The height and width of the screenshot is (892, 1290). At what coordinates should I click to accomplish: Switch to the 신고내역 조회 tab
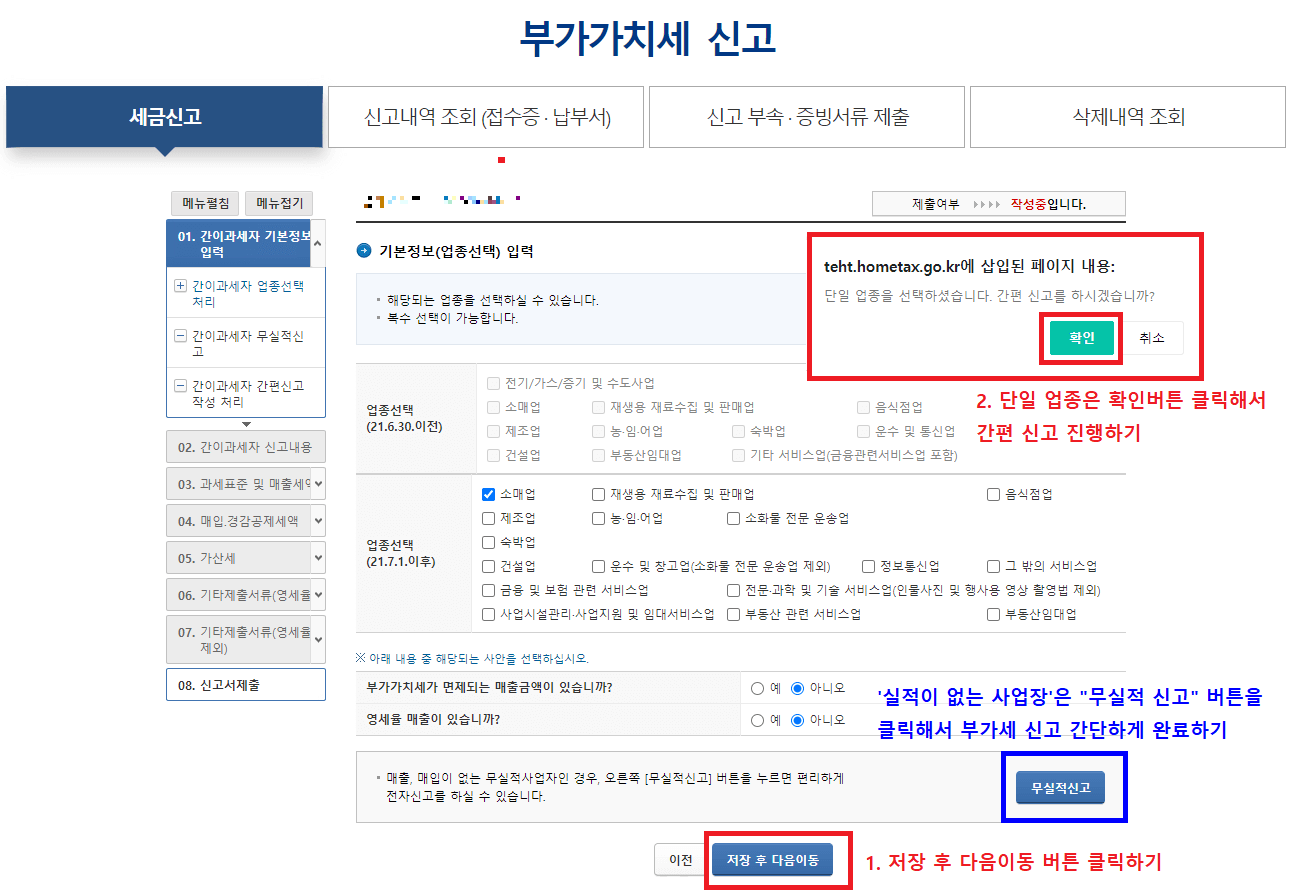[486, 116]
